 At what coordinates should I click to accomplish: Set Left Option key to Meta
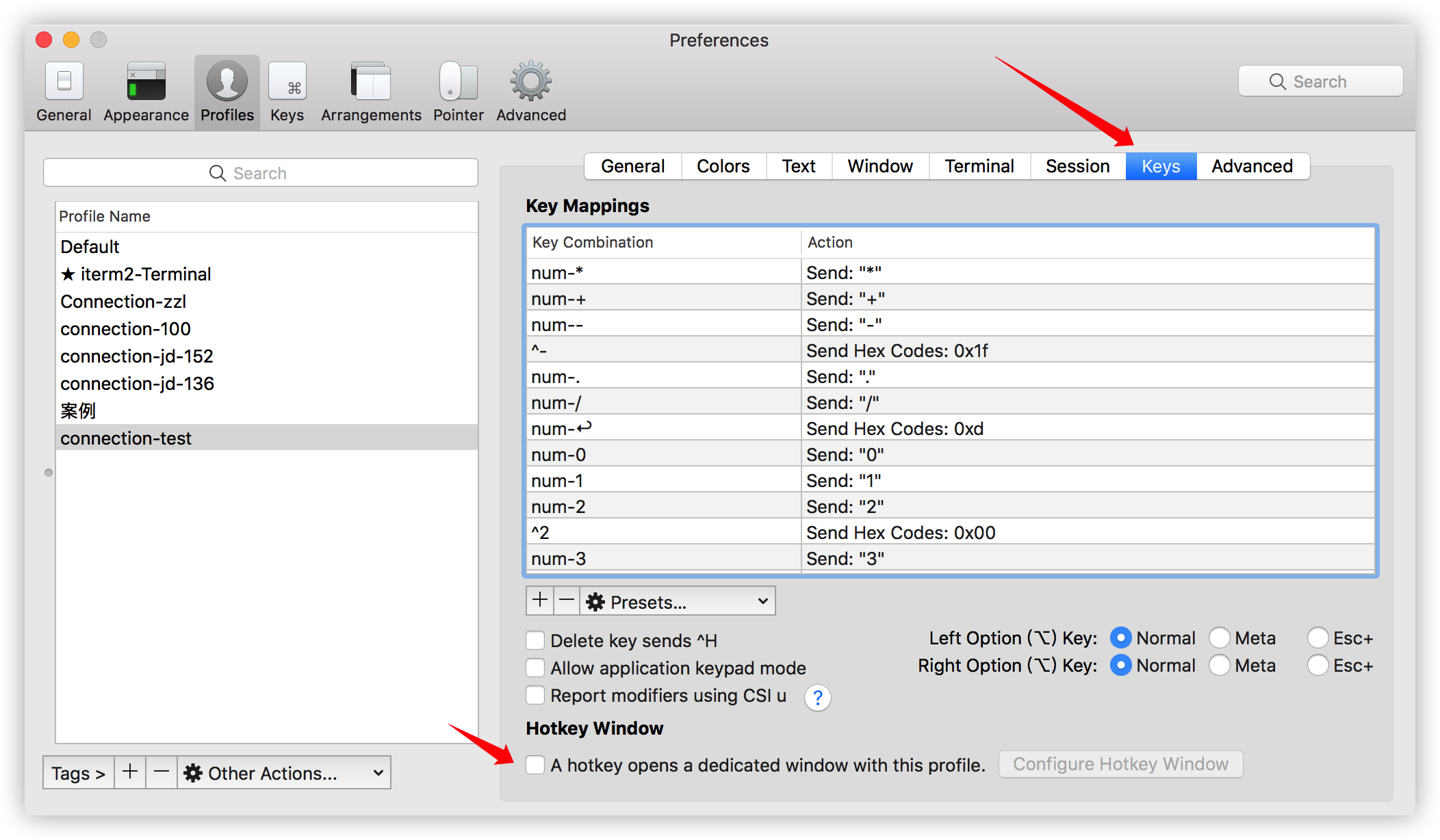pyautogui.click(x=1220, y=638)
